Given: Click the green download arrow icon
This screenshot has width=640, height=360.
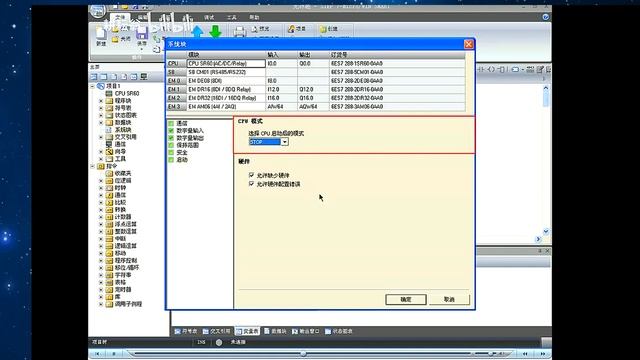Looking at the screenshot, I should click(x=215, y=32).
